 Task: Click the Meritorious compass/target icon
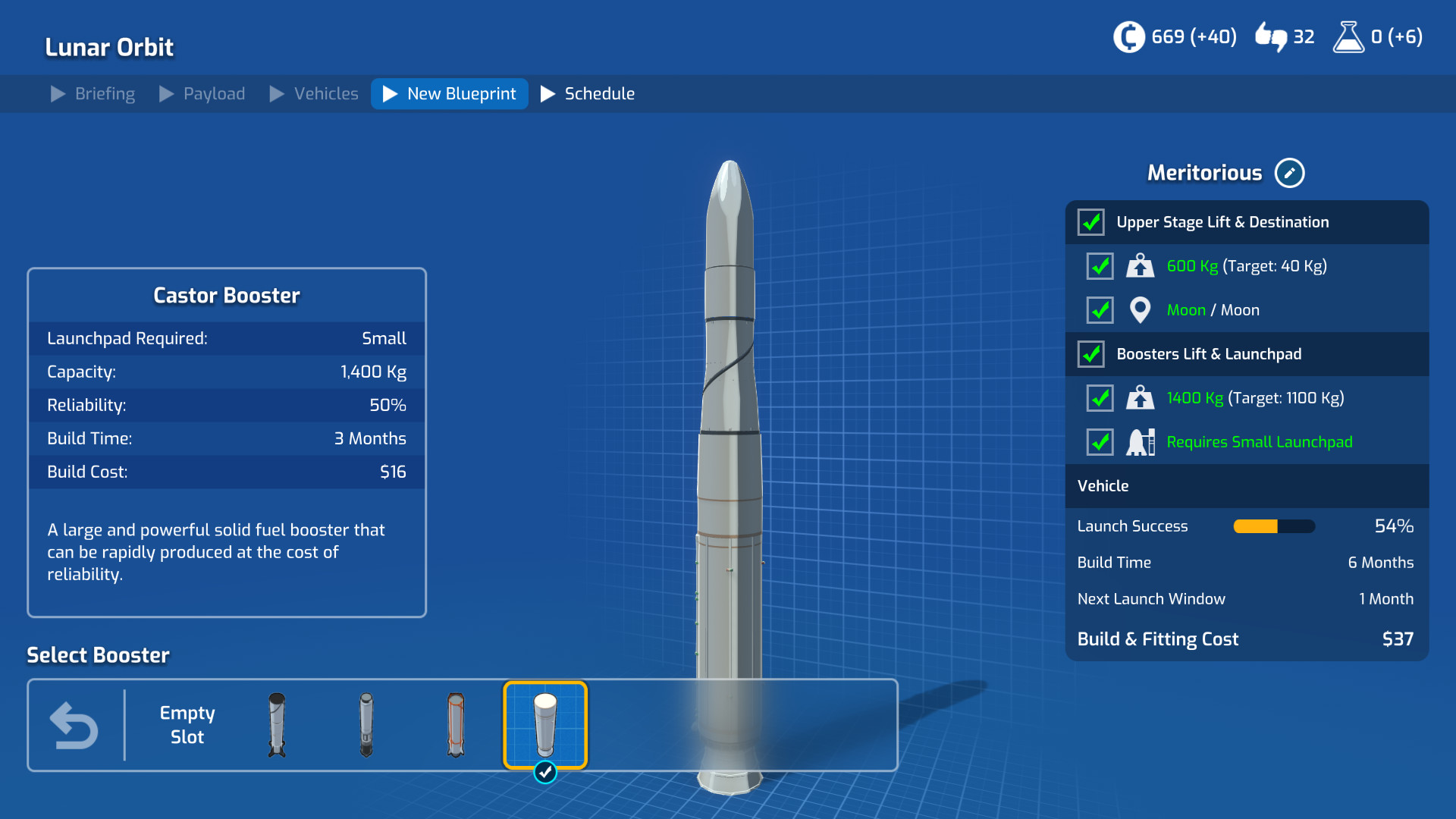point(1290,173)
